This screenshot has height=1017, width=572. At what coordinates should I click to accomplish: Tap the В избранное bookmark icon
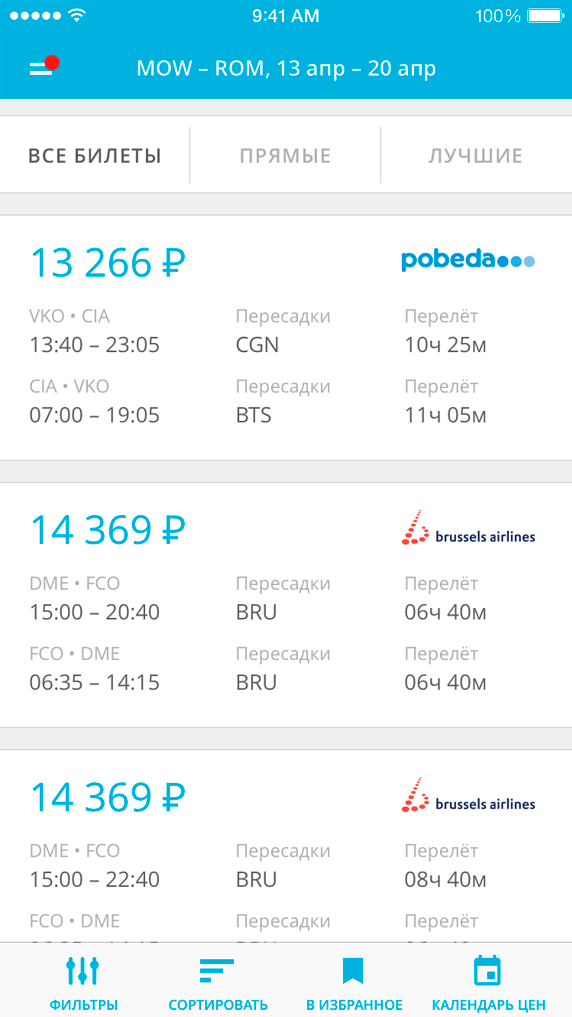353,970
